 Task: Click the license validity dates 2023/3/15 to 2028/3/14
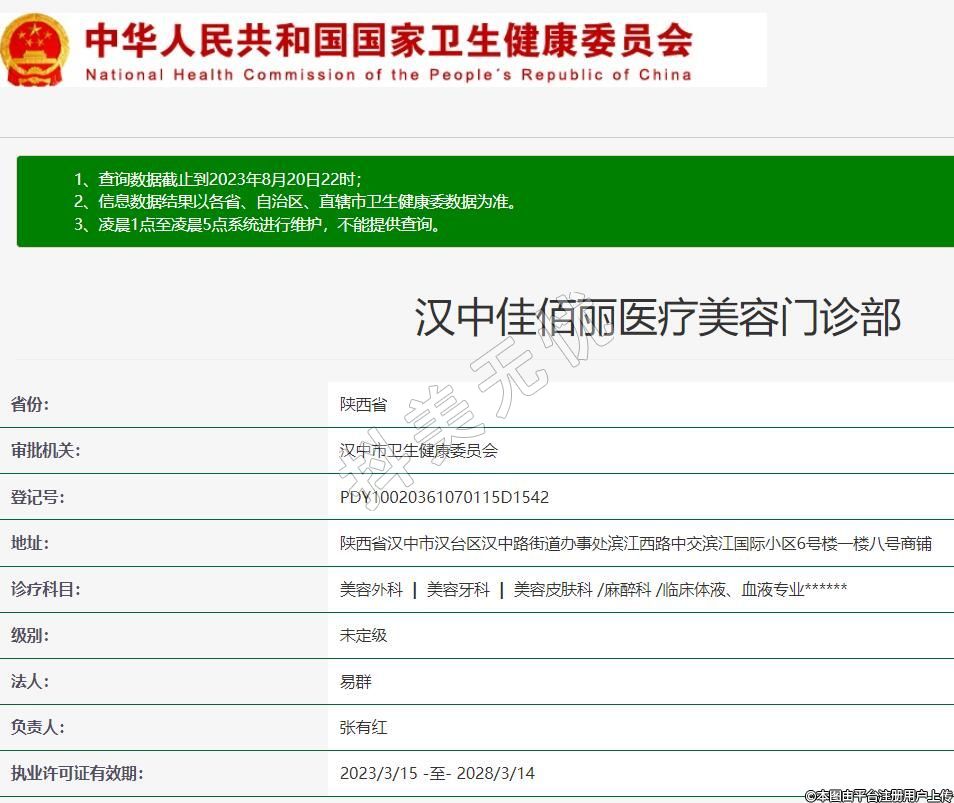click(x=437, y=773)
